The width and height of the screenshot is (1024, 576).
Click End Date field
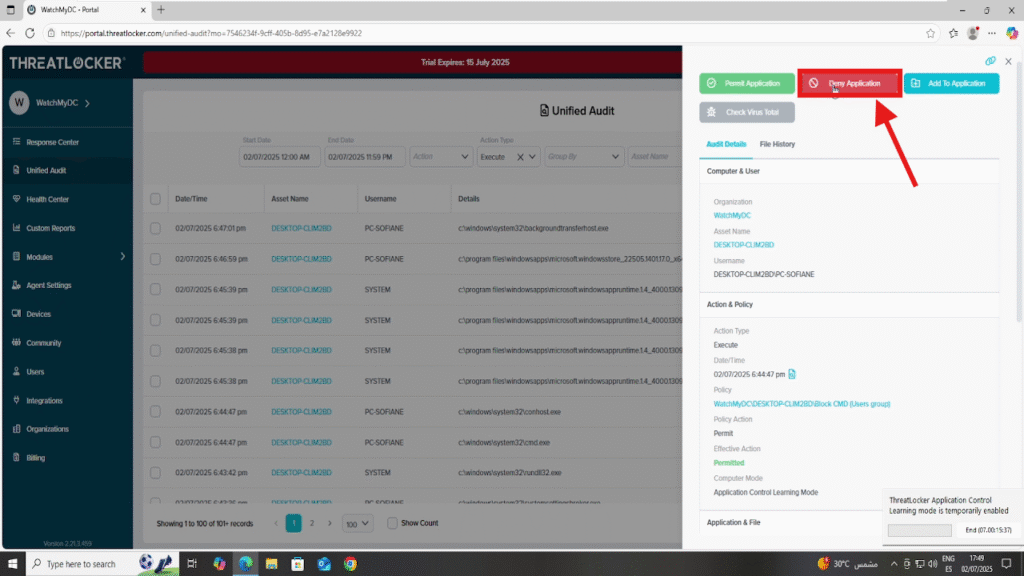click(x=364, y=157)
